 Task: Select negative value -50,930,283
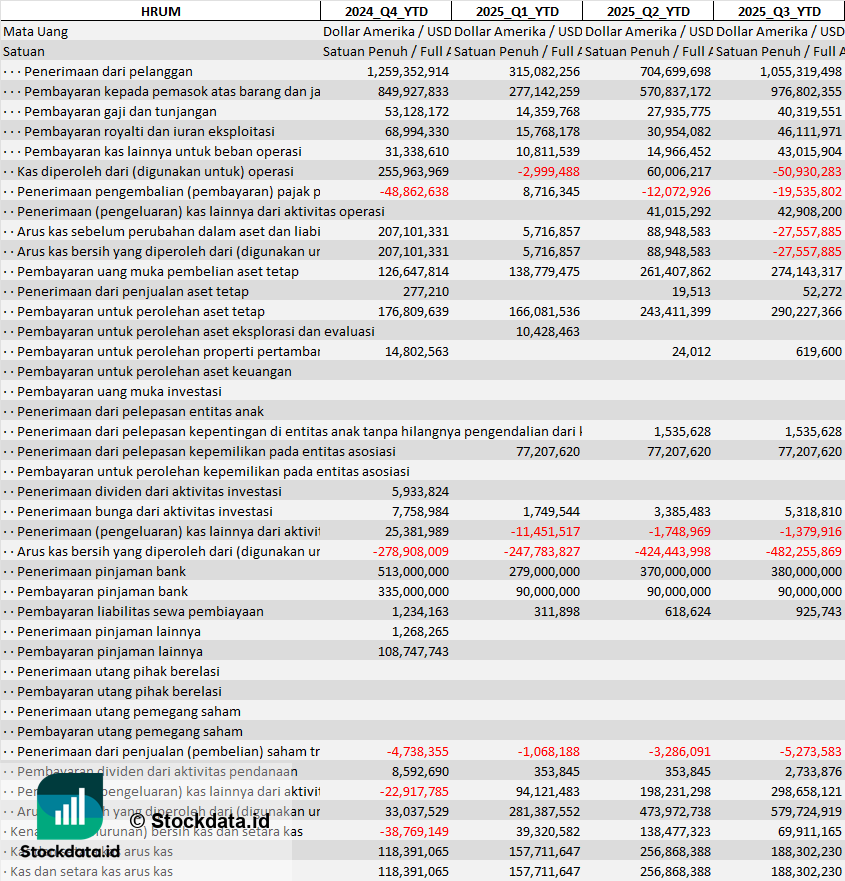click(x=807, y=172)
